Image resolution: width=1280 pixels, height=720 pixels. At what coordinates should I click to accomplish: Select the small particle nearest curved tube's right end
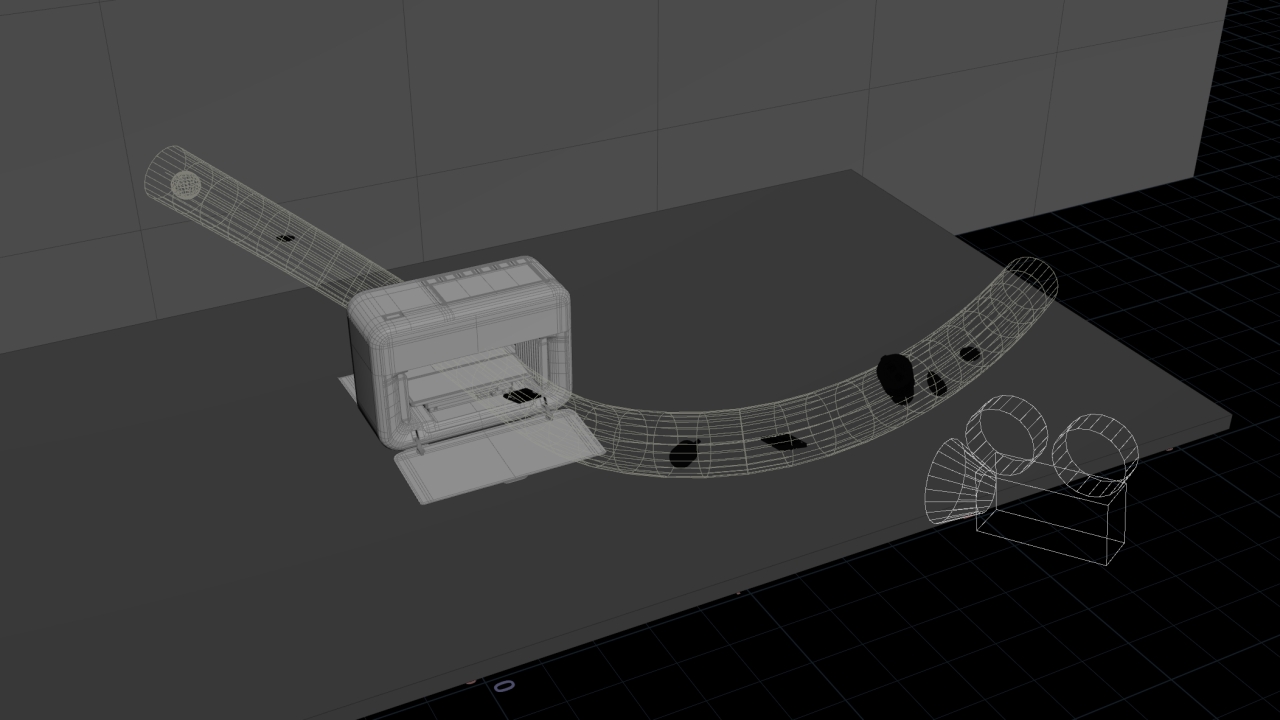click(x=969, y=353)
